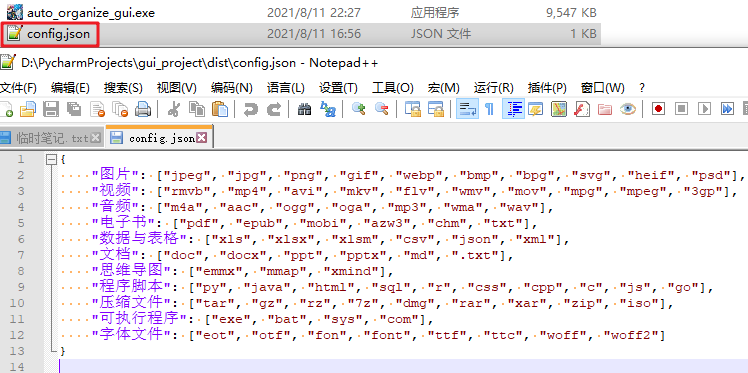
Task: Select config.json in the file list
Action: (x=58, y=34)
